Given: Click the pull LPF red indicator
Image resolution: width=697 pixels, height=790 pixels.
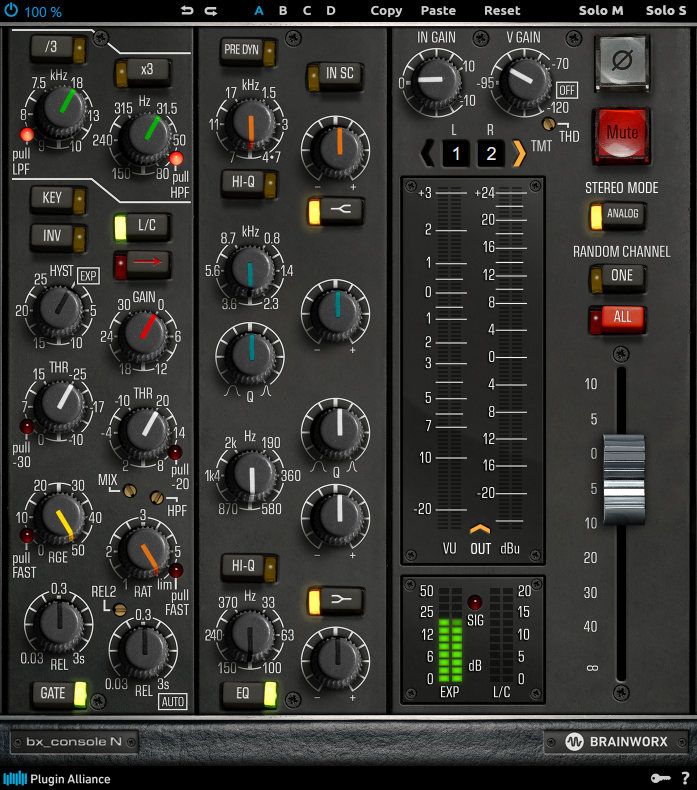Looking at the screenshot, I should tap(27, 135).
